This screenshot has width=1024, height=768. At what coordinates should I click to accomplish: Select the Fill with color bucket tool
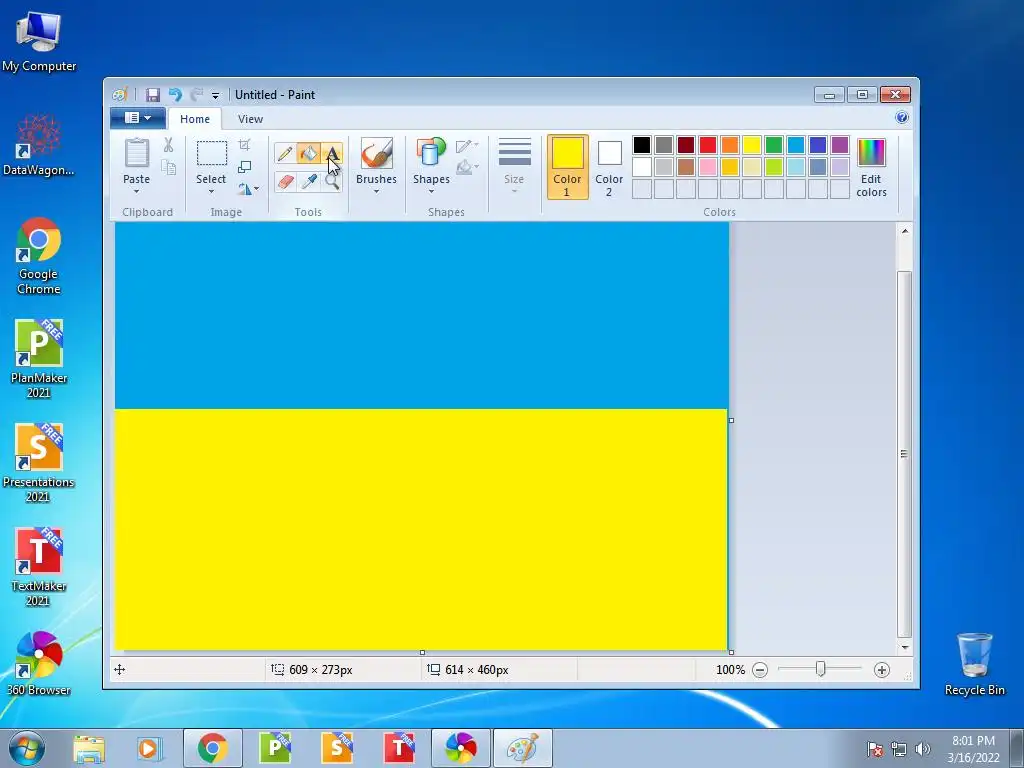(308, 153)
